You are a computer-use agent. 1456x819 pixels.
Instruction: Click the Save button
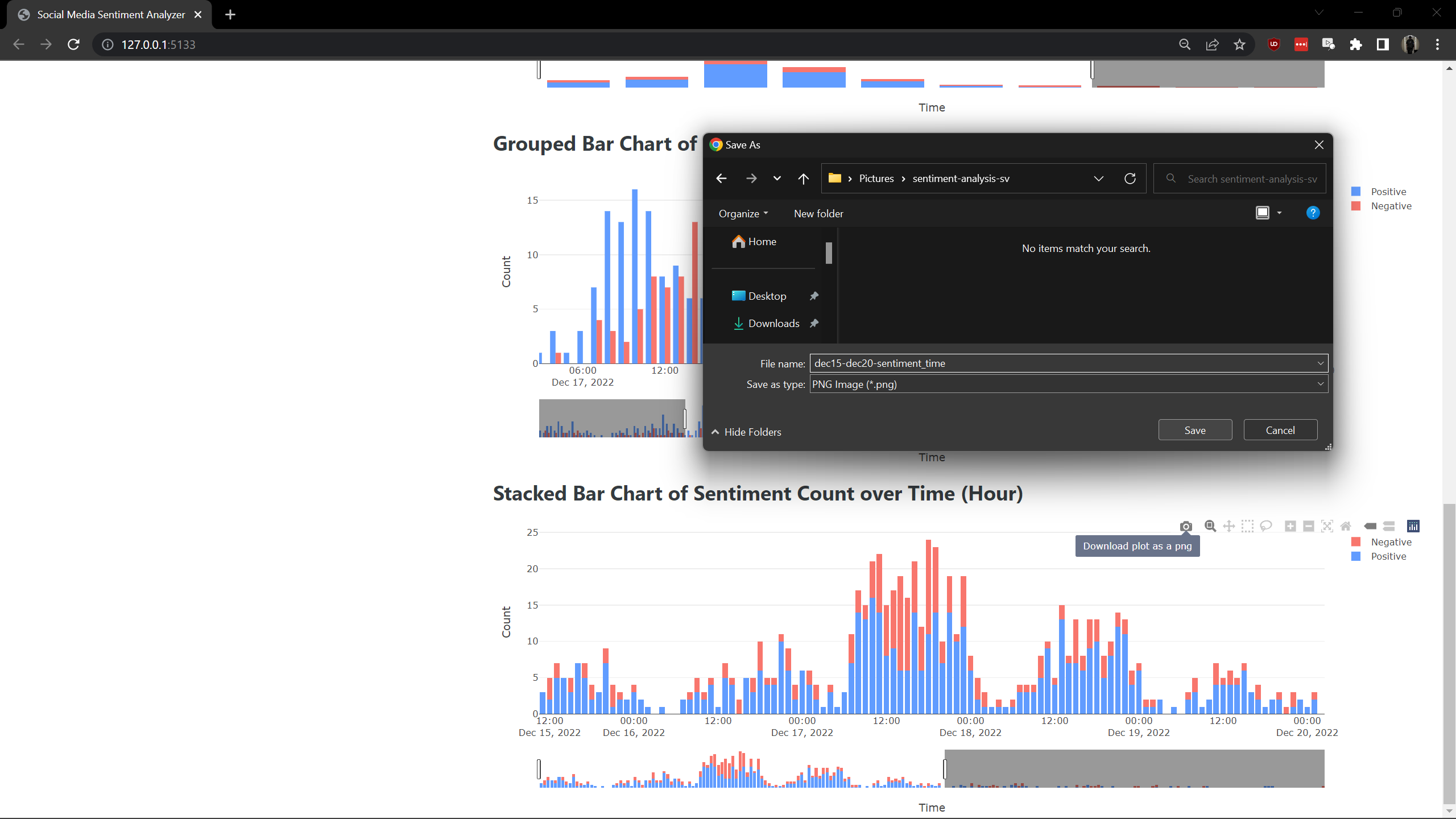point(1194,429)
